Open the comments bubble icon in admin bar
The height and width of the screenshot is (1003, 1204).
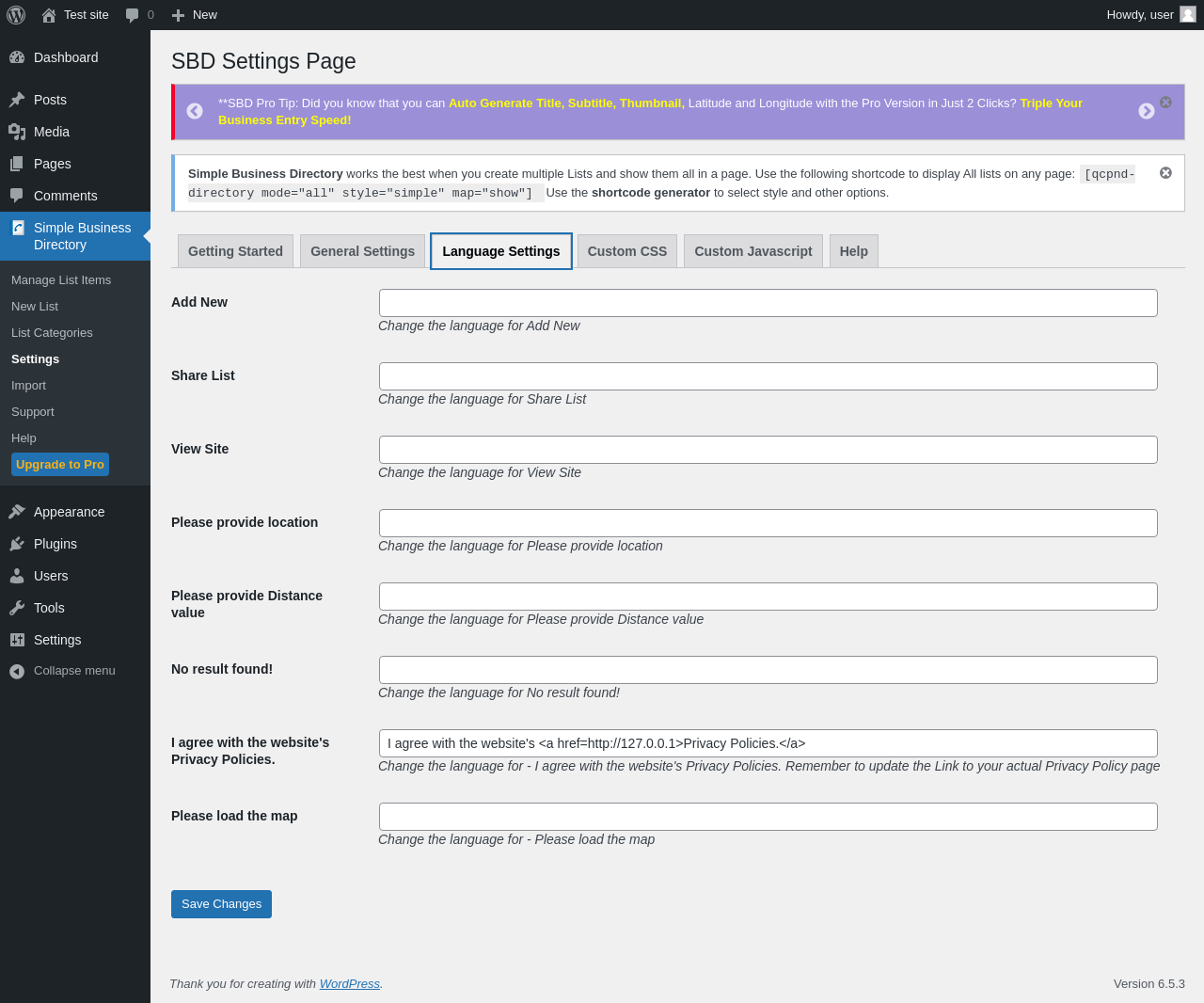point(132,15)
